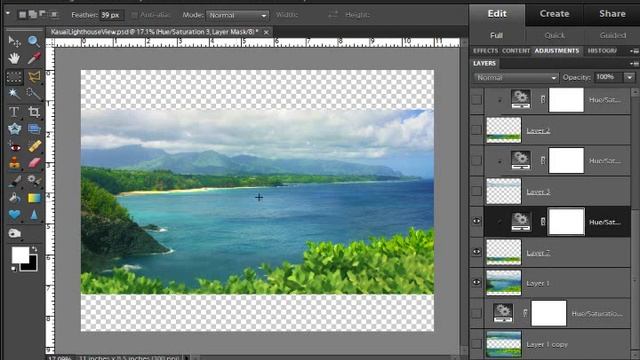Screen dimensions: 640x360
Task: Switch to the Create tab
Action: 554,14
